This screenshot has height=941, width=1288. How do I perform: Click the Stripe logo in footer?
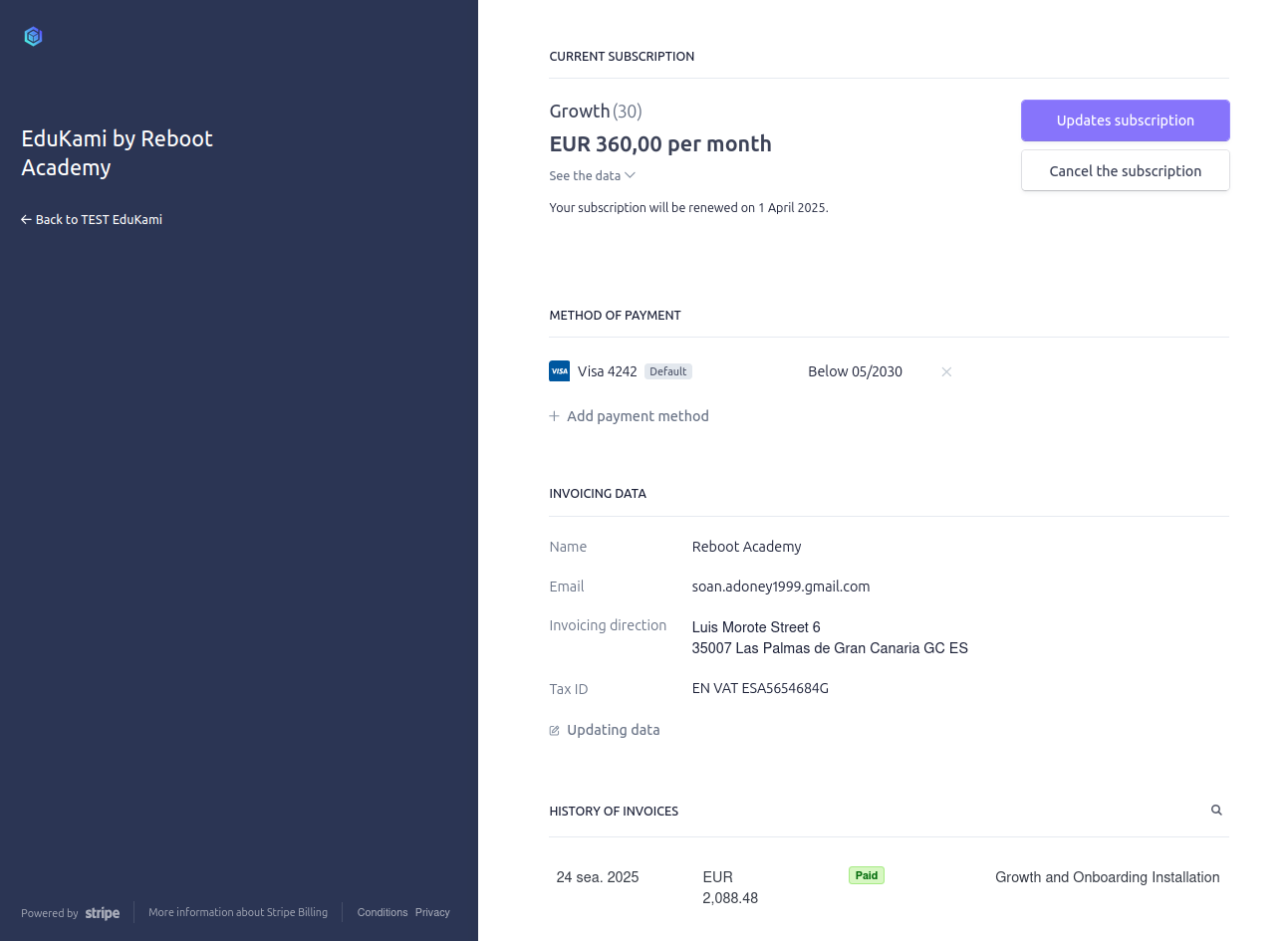(103, 913)
